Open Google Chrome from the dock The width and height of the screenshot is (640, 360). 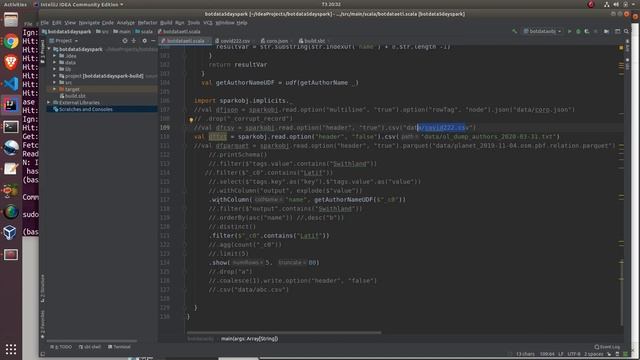(11, 42)
